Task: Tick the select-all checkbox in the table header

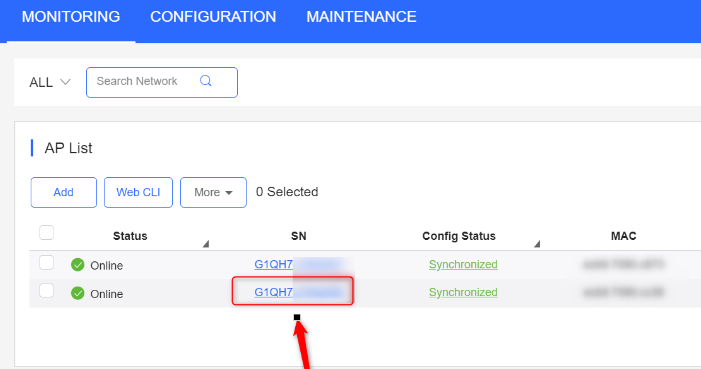Action: pos(46,233)
